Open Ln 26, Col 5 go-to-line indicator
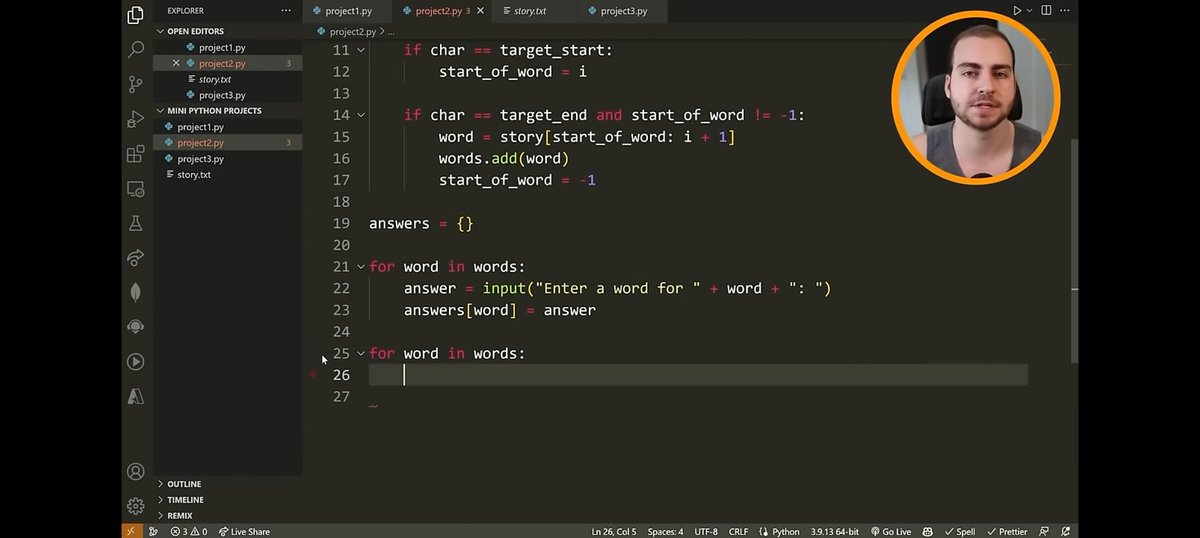Screen dimensions: 1200x538 click(614, 531)
